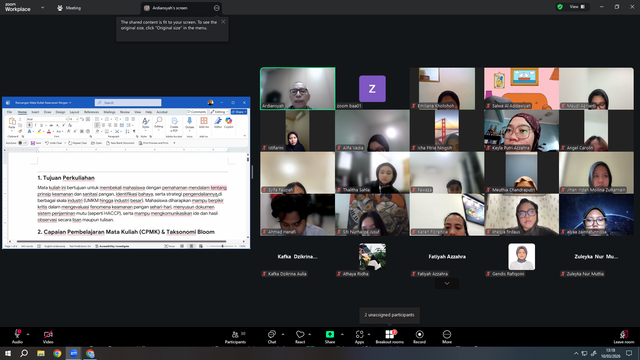Expand reaction options arrow next to React

pos(310,334)
